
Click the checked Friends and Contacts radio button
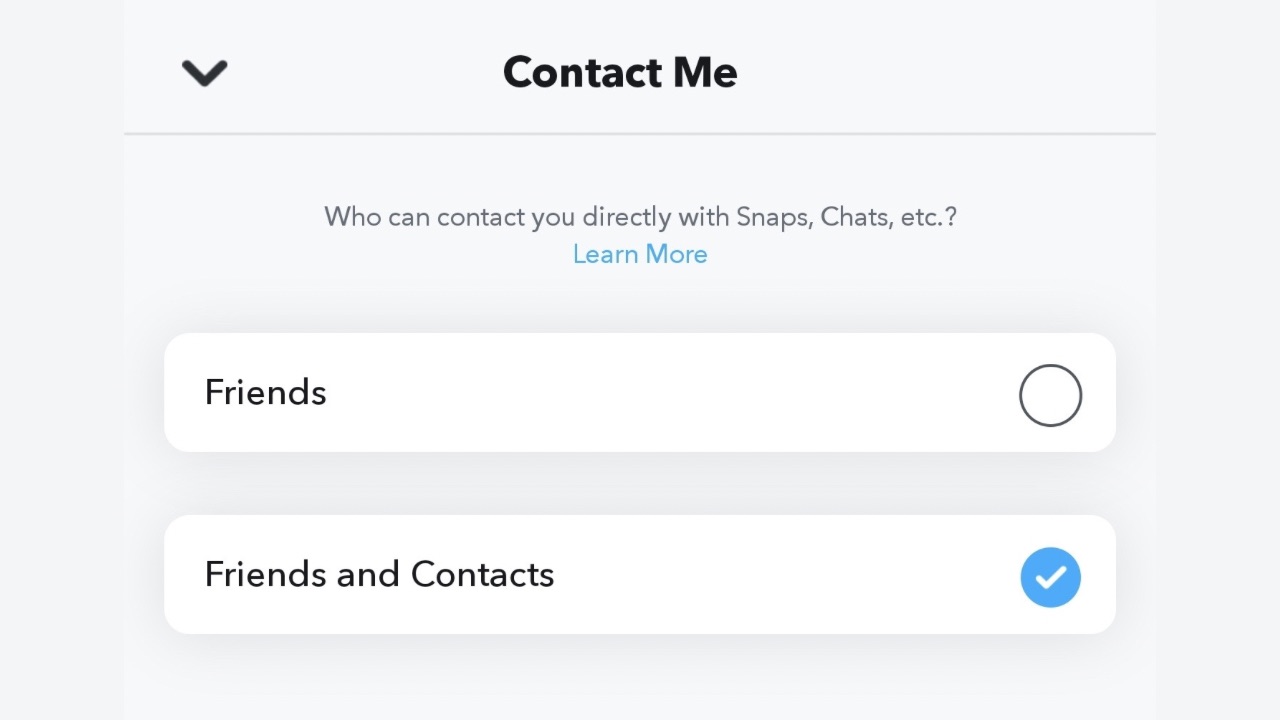(1050, 577)
